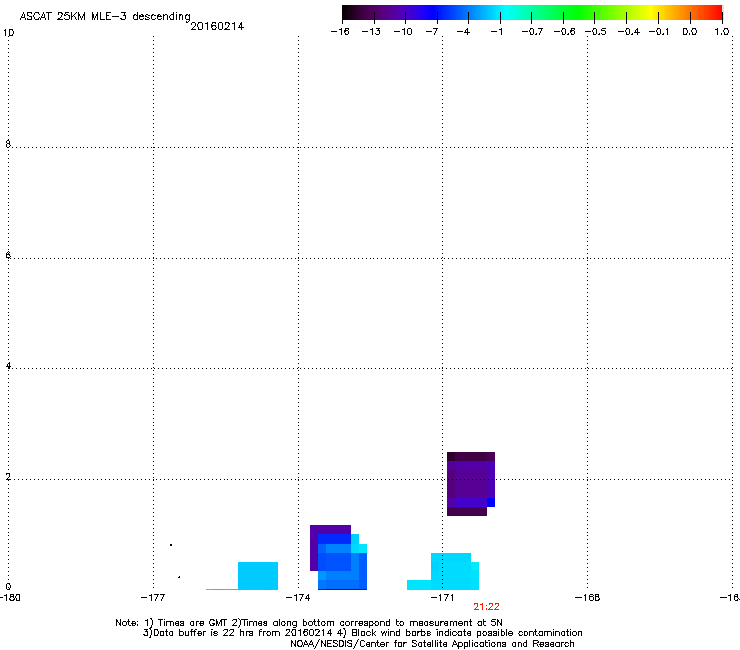740x650 pixels.
Task: Click the -16 colorbar tick label
Action: [x=340, y=32]
